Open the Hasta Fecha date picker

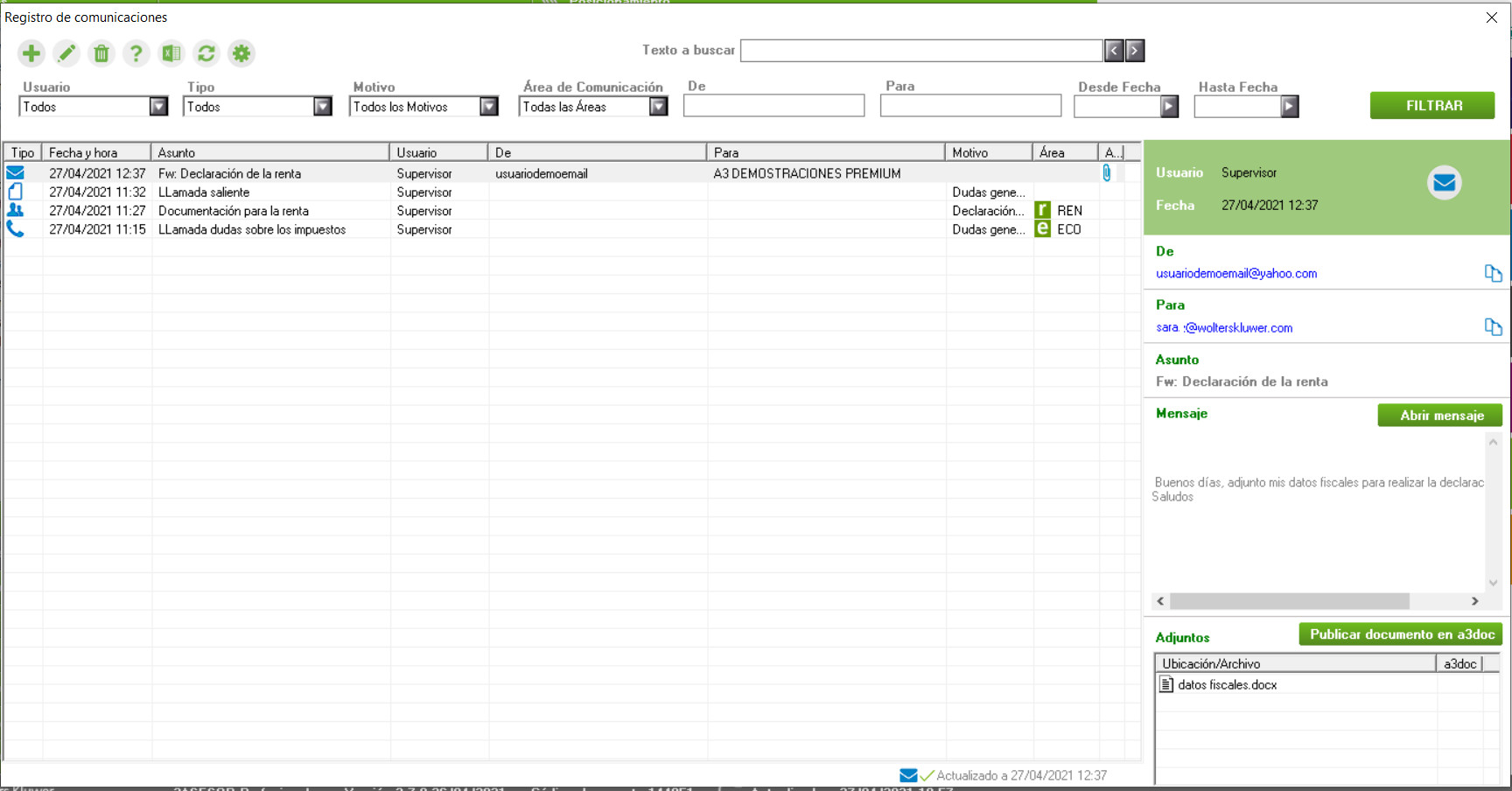[x=1290, y=107]
